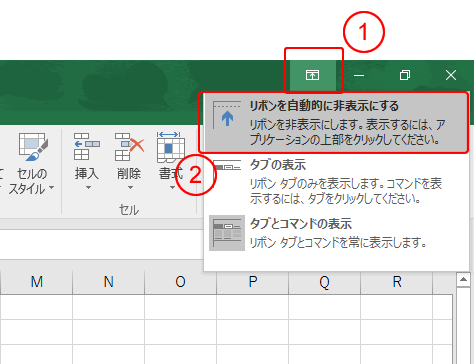Click the 挿入 cells icon

tap(86, 147)
